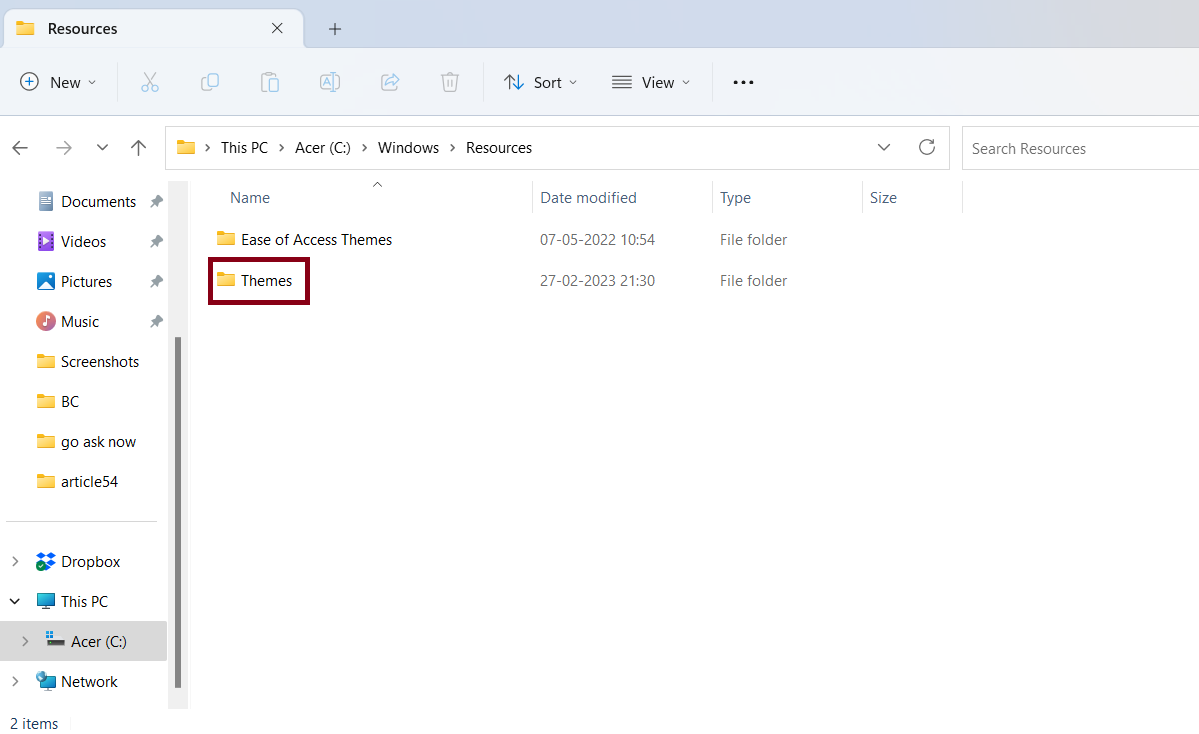
Task: Click the Cut scissors icon
Action: tap(150, 82)
